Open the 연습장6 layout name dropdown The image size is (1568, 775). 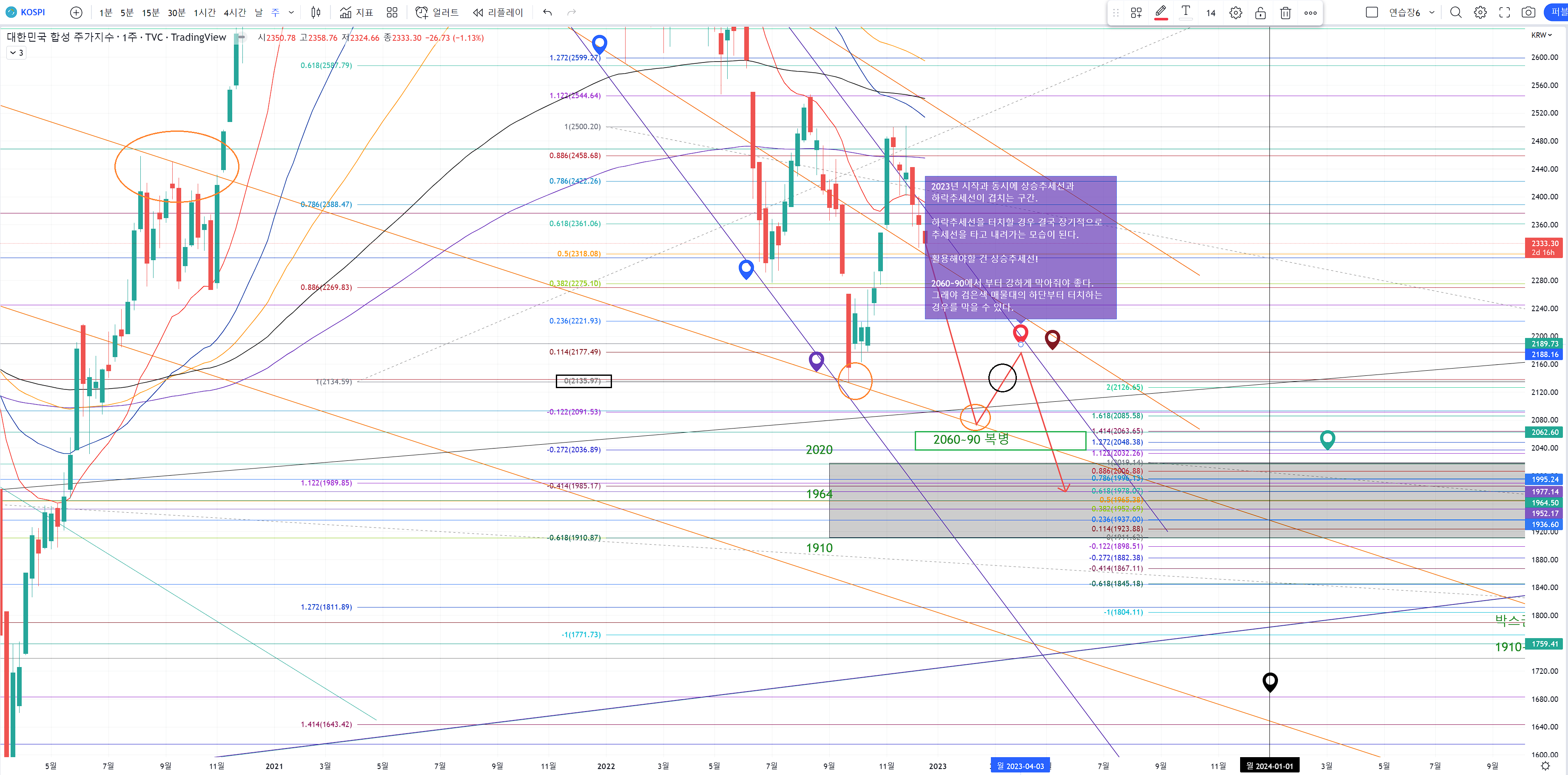(1431, 12)
